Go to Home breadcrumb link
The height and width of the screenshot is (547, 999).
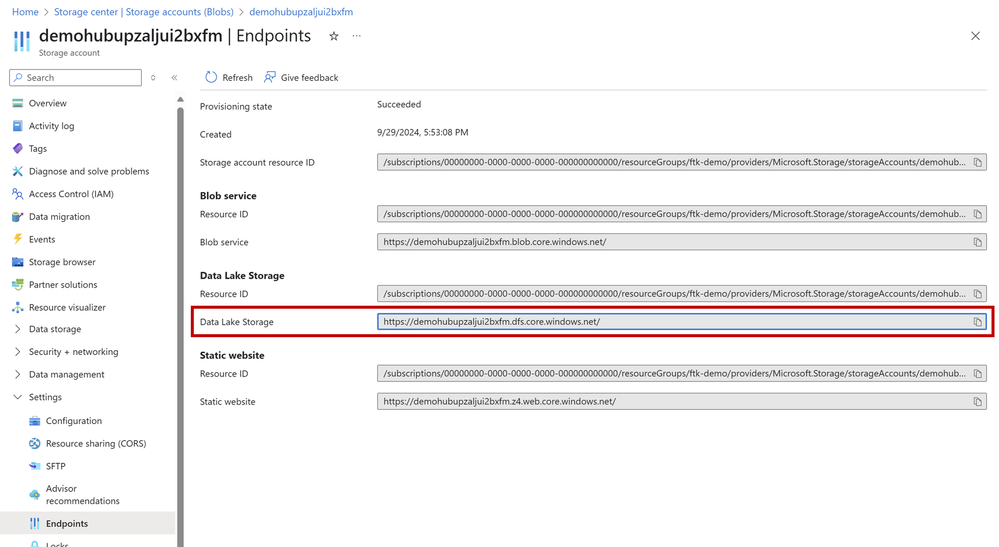coord(25,12)
